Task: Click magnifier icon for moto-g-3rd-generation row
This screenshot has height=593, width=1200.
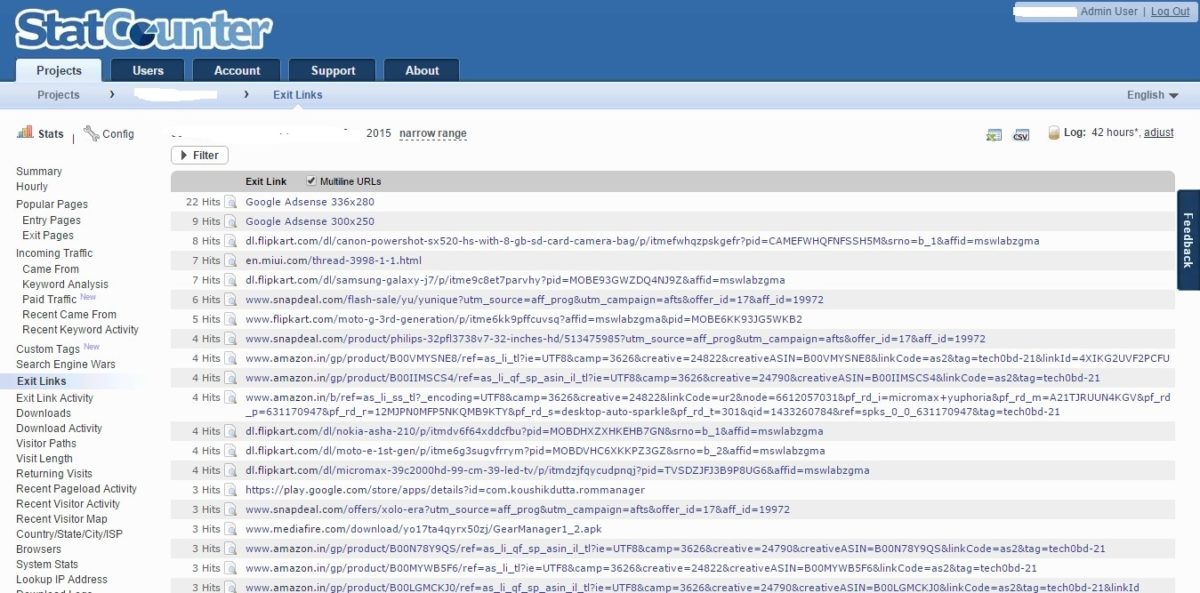Action: 230,320
